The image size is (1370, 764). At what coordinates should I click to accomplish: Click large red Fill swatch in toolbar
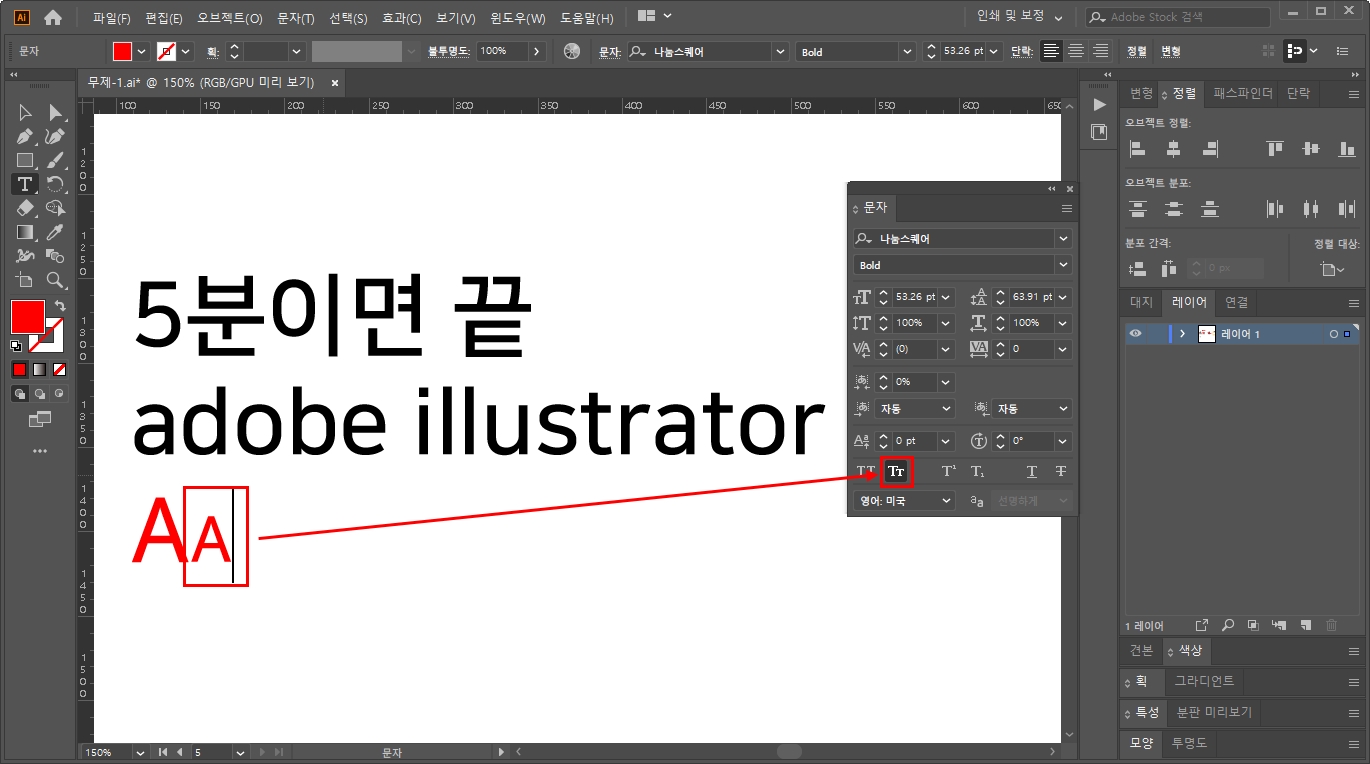[27, 317]
